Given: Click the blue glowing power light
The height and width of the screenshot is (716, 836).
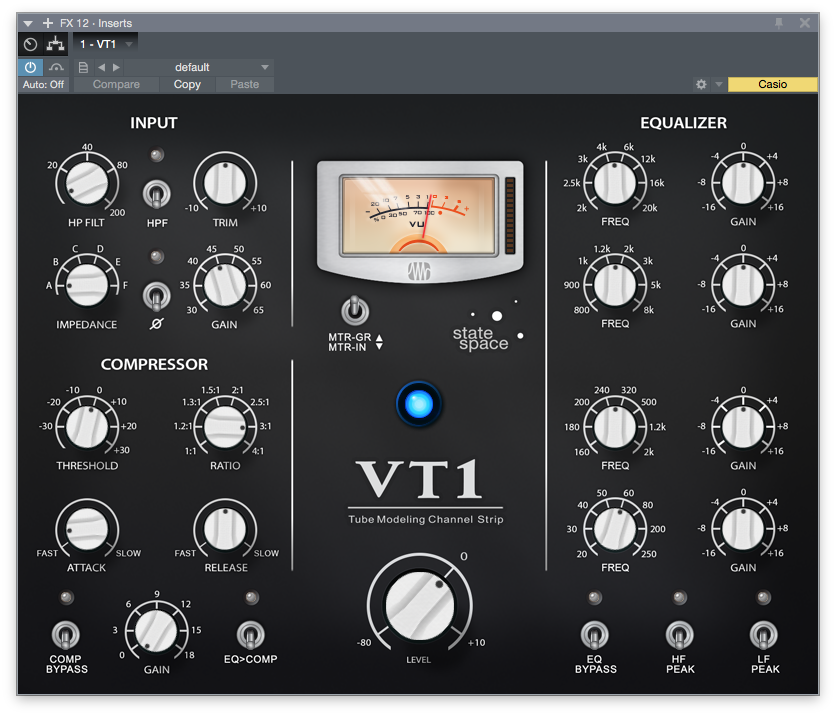Looking at the screenshot, I should click(x=418, y=404).
